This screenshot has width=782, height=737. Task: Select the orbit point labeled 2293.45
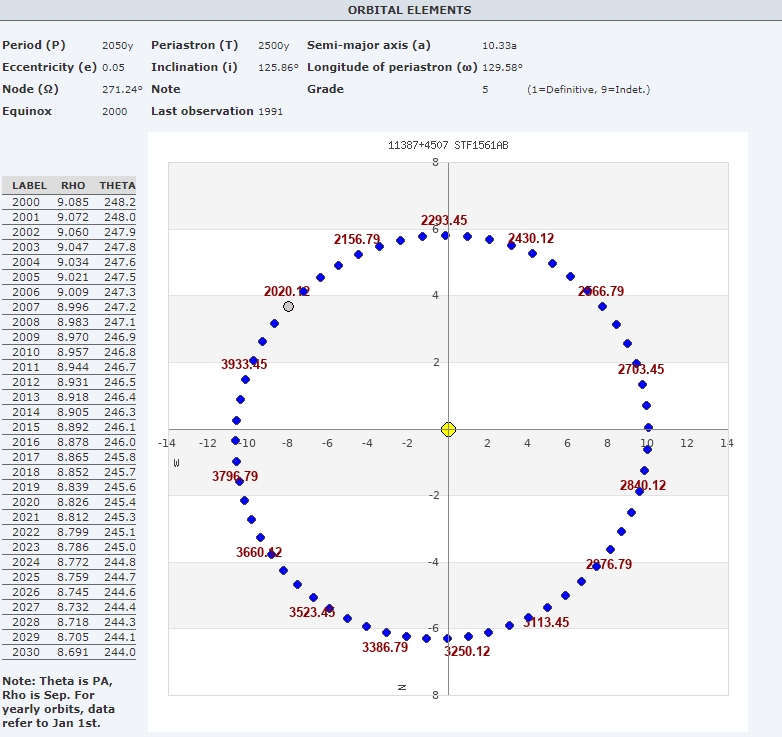[445, 235]
